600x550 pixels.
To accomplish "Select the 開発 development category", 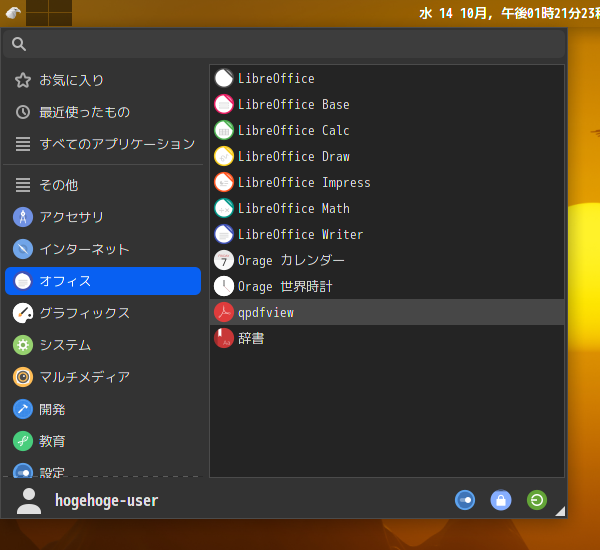I will point(103,409).
